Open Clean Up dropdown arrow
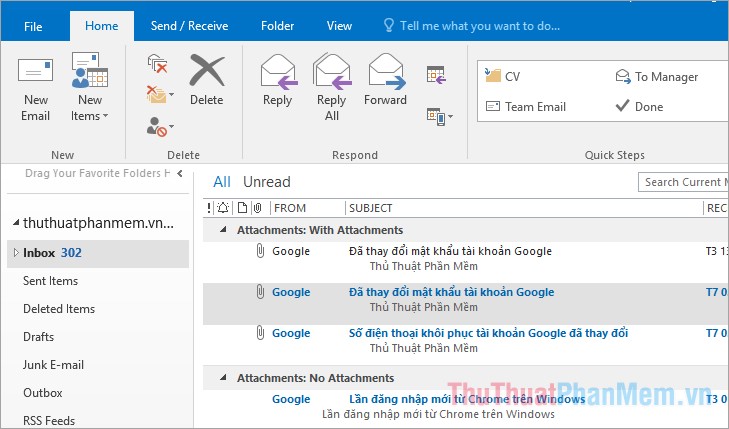This screenshot has height=429, width=729. point(172,94)
